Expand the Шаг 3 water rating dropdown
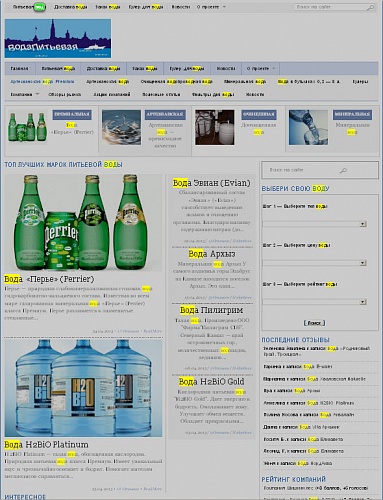The width and height of the screenshot is (383, 500). [314, 302]
